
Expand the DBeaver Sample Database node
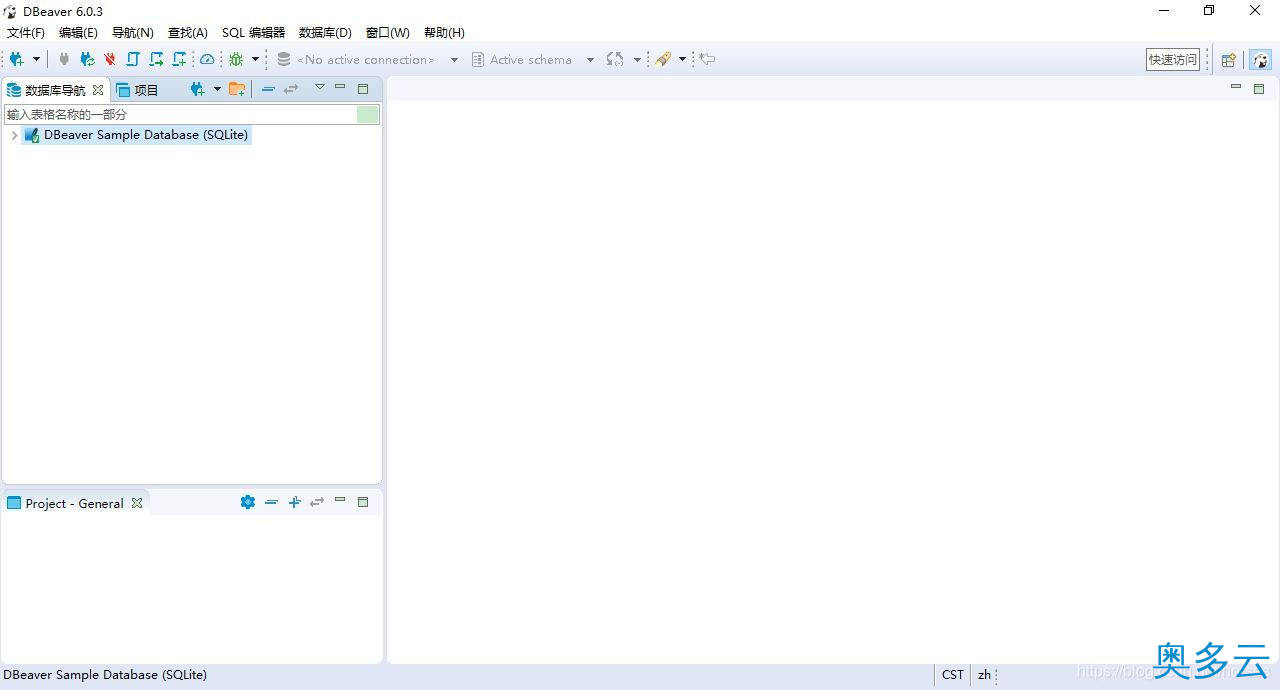pos(13,135)
